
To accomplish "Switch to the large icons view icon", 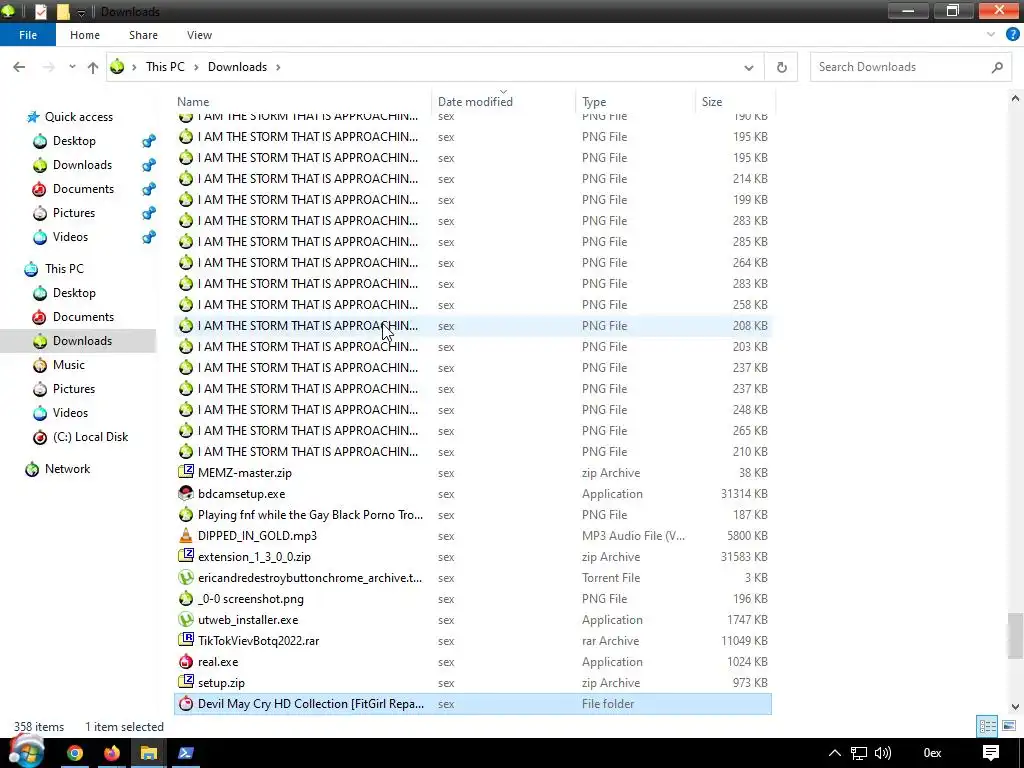I will [1009, 726].
